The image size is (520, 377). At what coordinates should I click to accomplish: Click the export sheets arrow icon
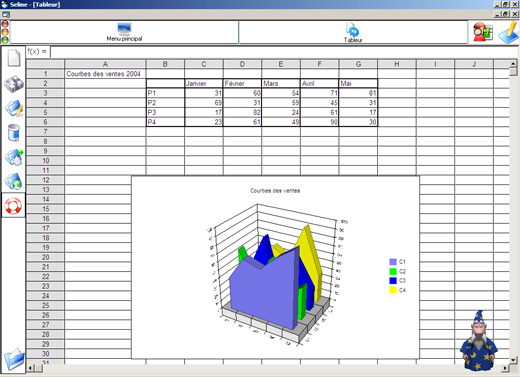(x=14, y=157)
